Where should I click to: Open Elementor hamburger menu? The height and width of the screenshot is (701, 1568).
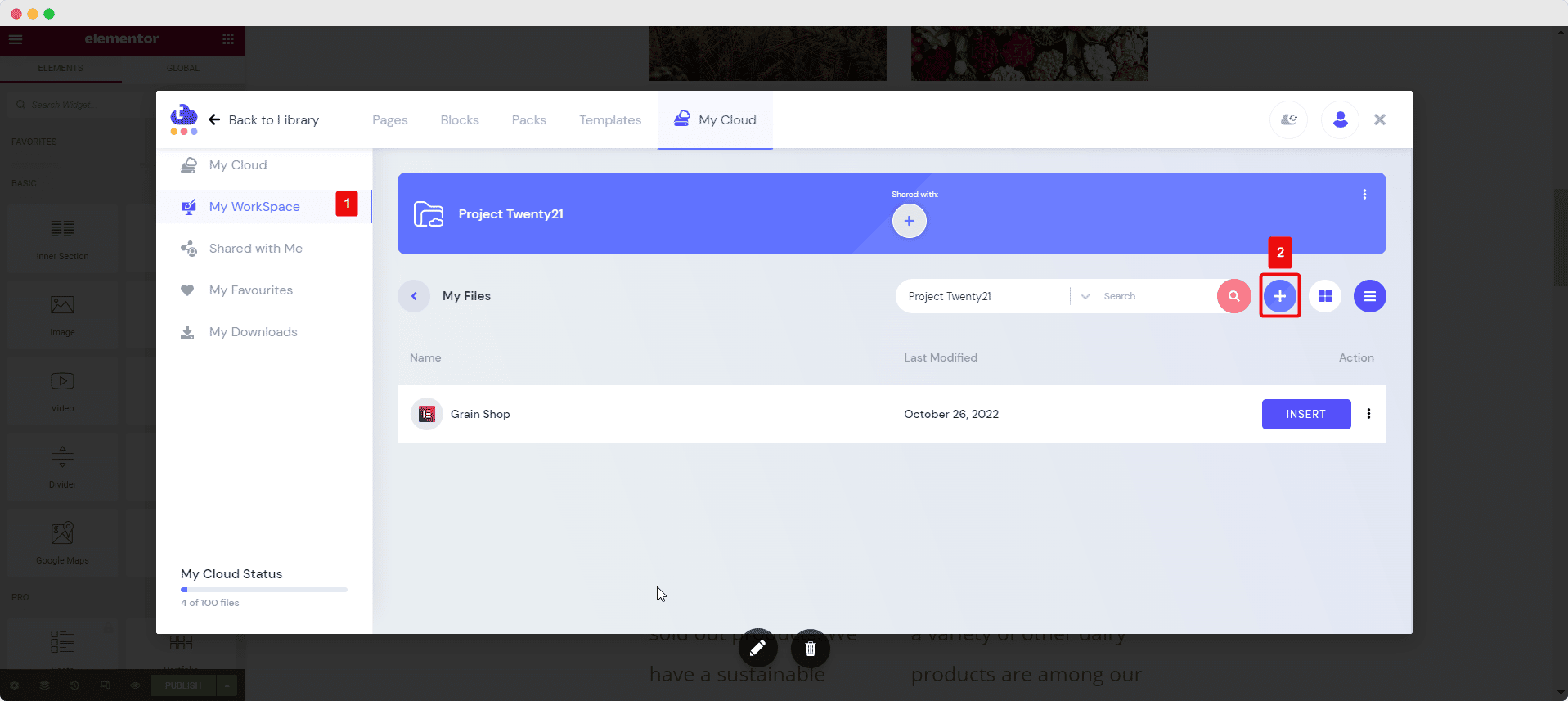16,39
